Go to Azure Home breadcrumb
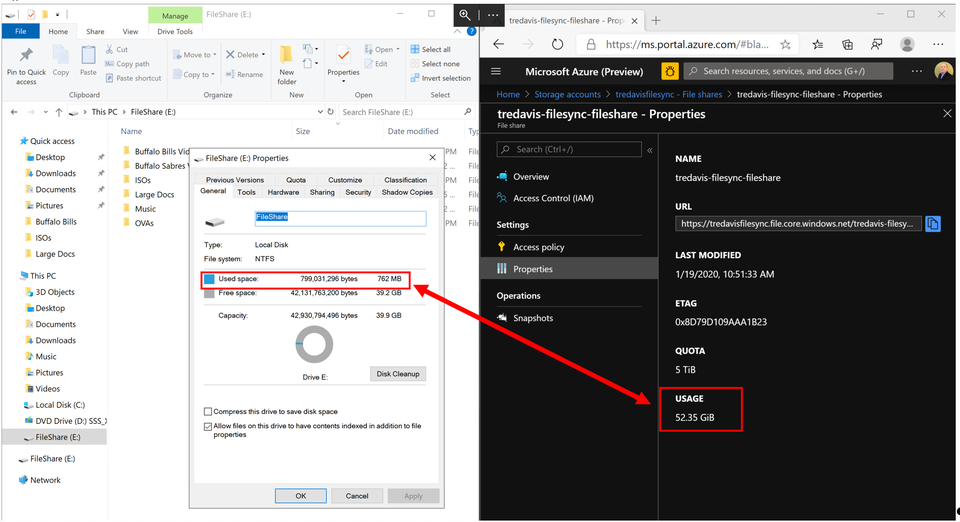The width and height of the screenshot is (960, 522). 508,94
